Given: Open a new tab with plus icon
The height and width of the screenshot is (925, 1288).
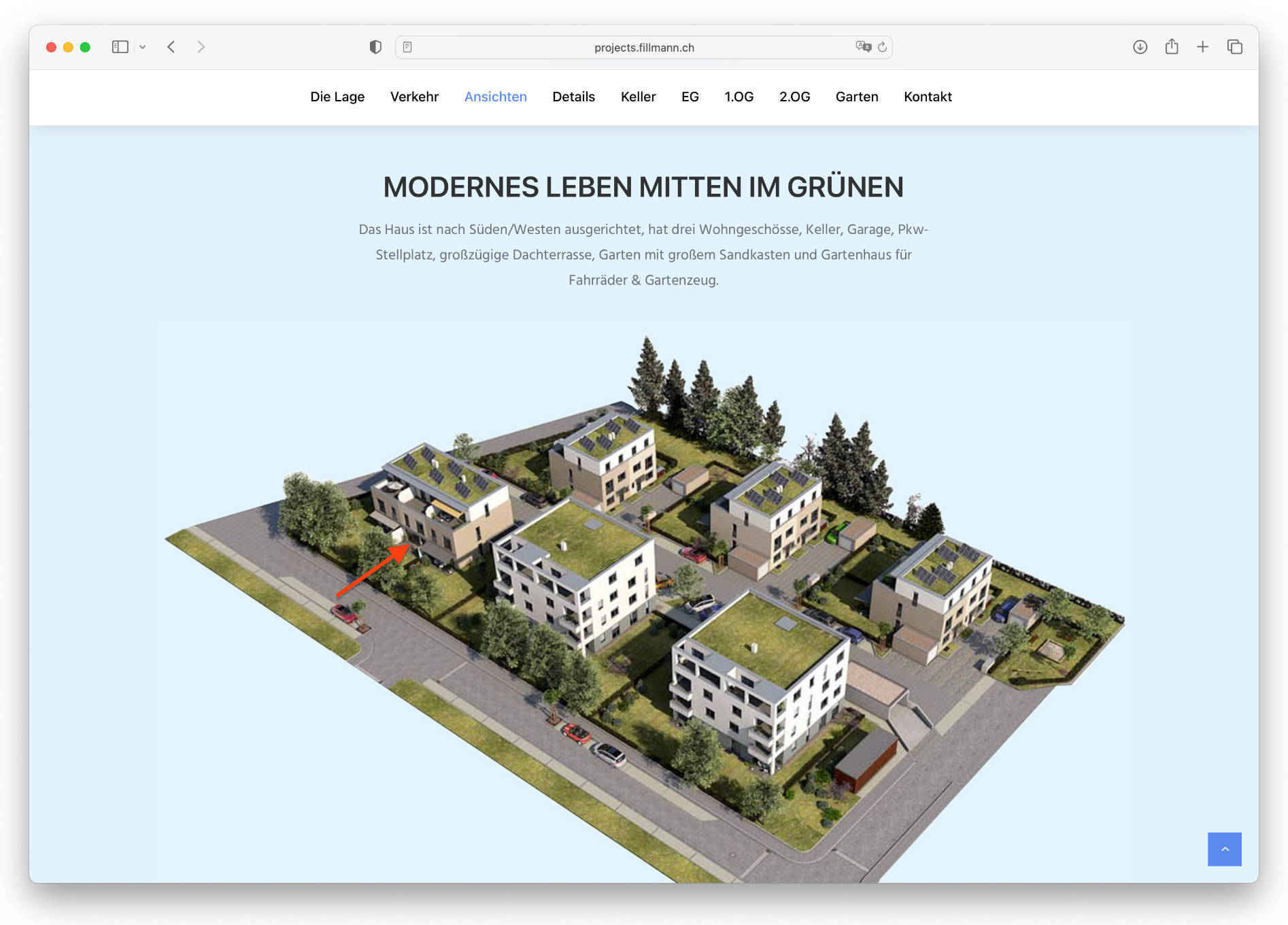Looking at the screenshot, I should [x=1202, y=47].
